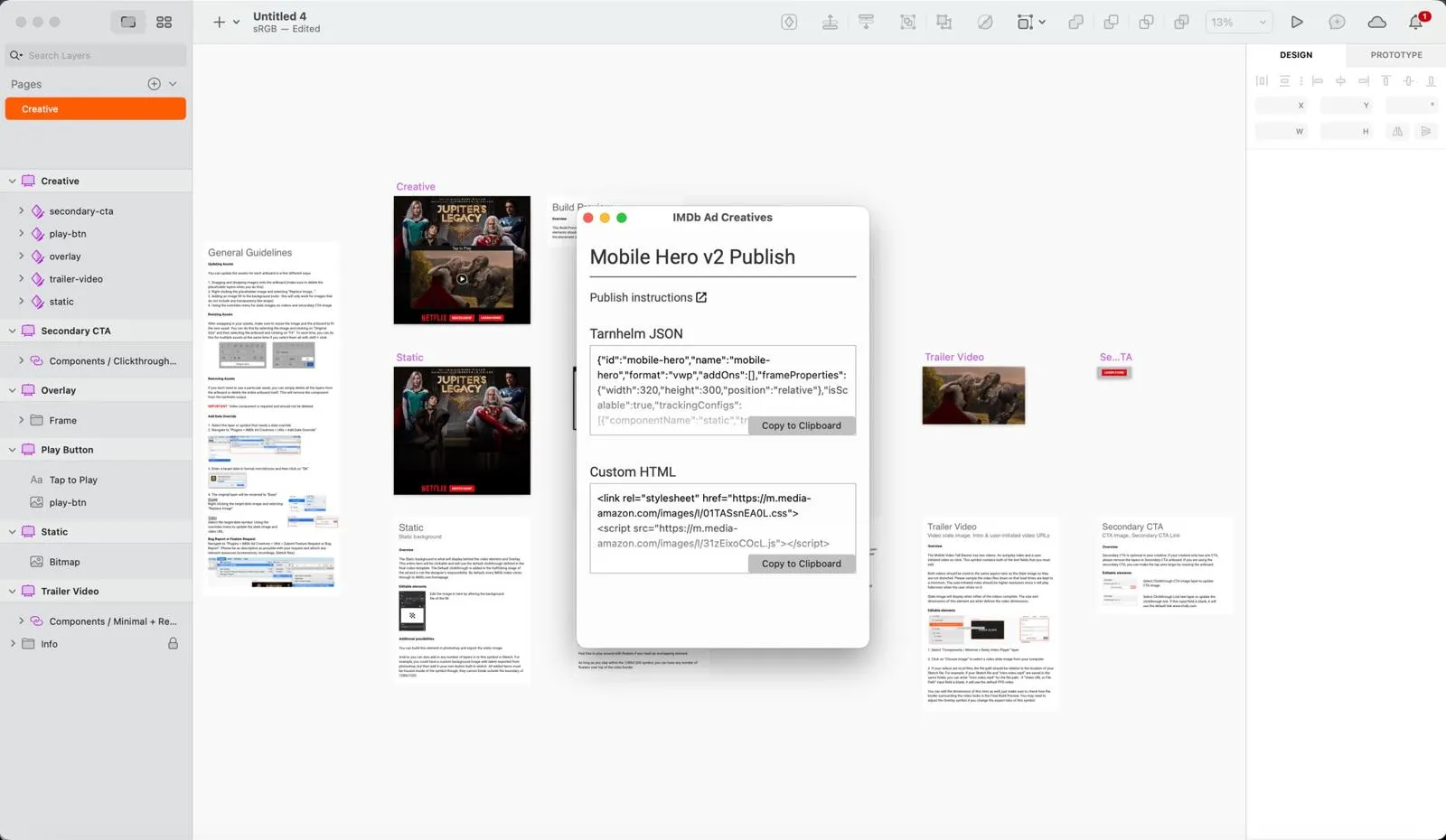Open the Insert menu dropdown arrow
The height and width of the screenshot is (840, 1446).
point(237,22)
